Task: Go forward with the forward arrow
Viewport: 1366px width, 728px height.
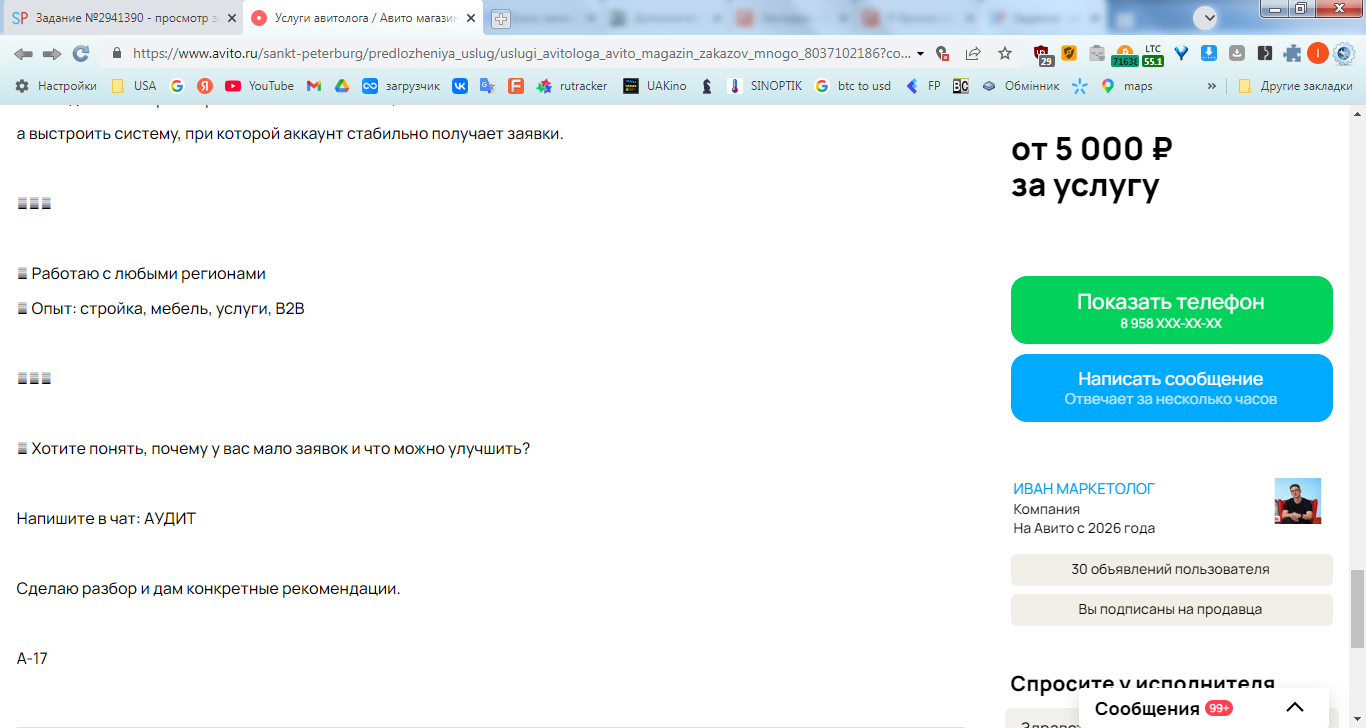Action: (52, 53)
